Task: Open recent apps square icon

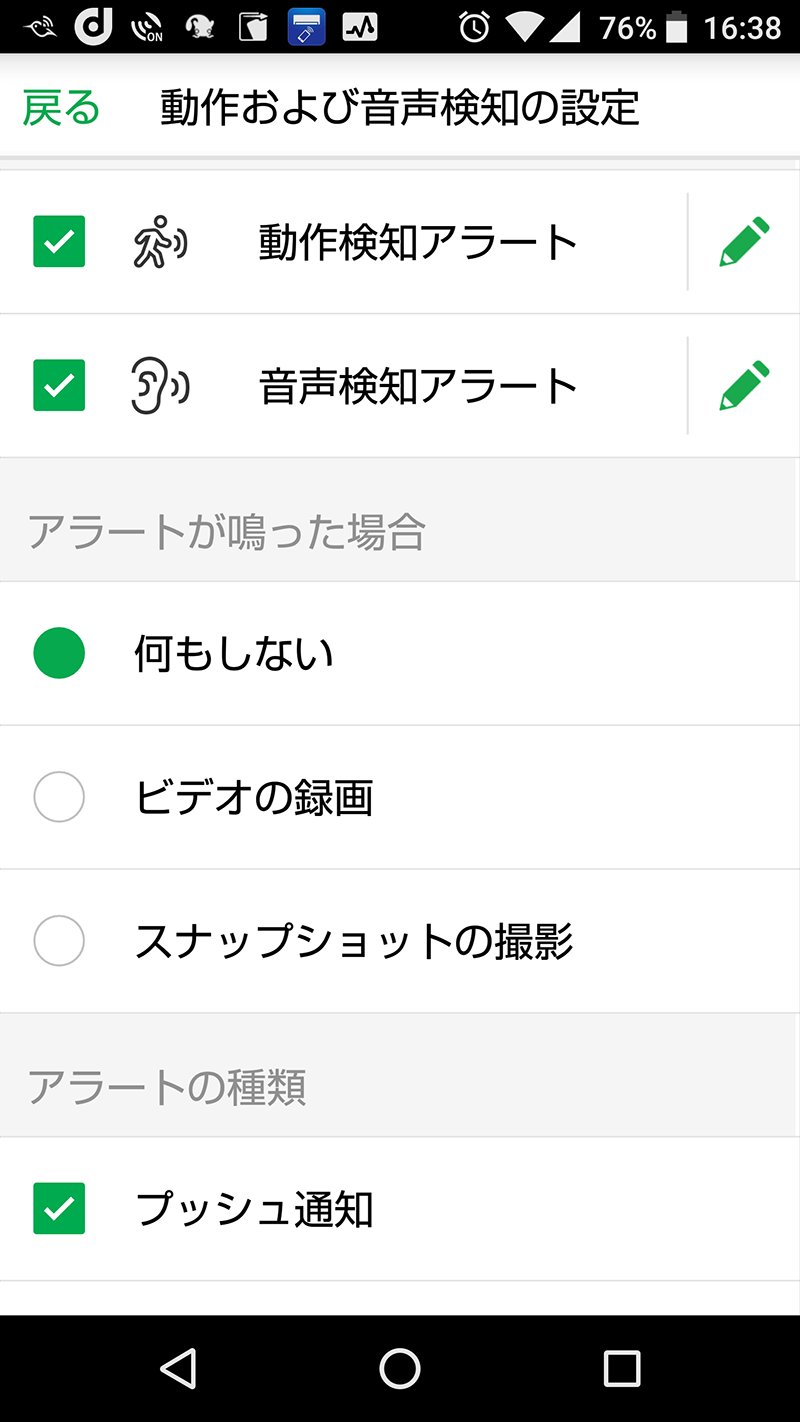Action: click(622, 1368)
